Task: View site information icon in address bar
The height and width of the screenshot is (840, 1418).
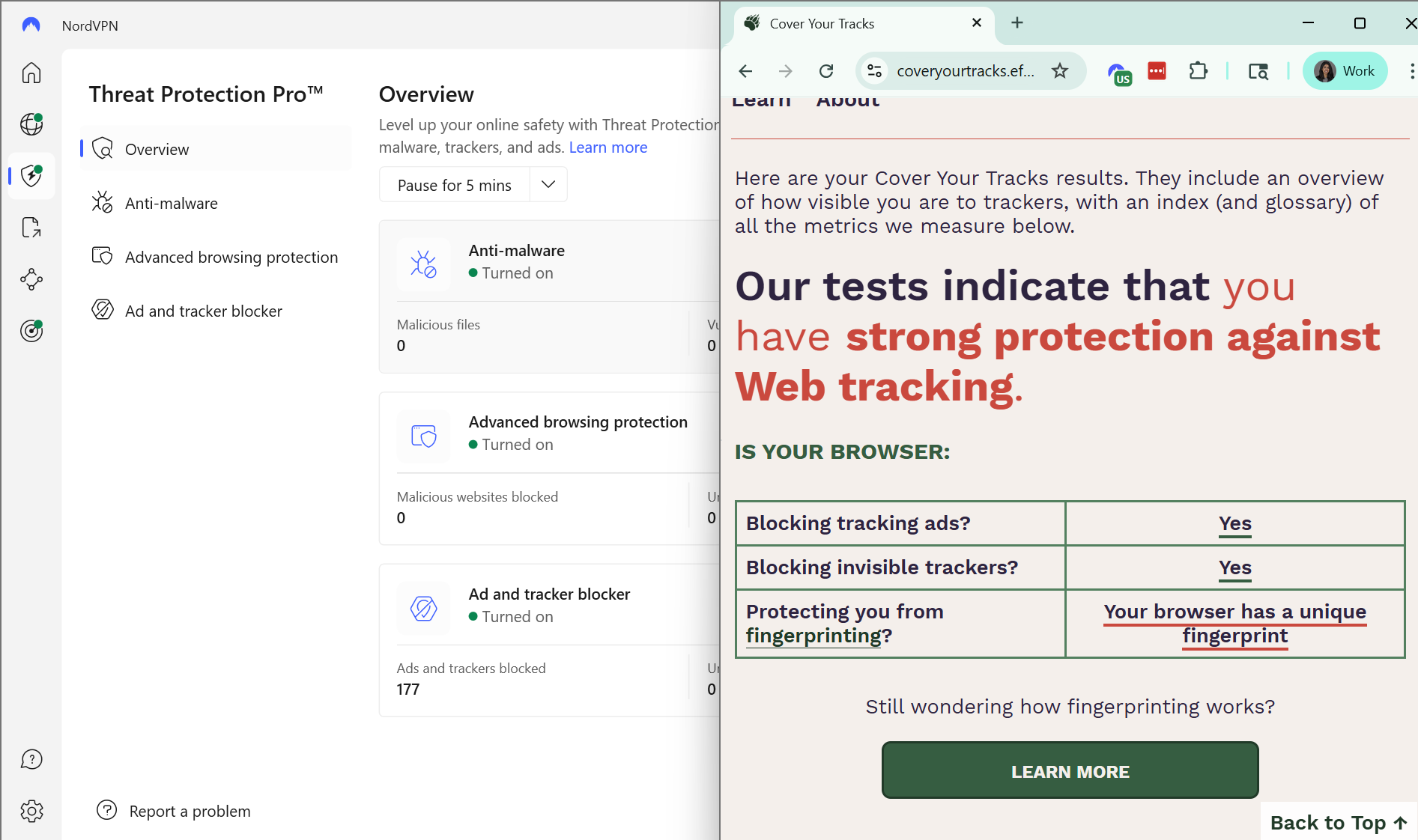Action: (874, 71)
